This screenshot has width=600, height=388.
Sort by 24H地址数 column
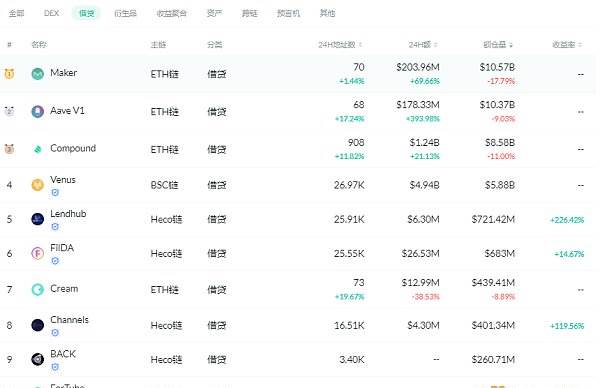pos(340,45)
